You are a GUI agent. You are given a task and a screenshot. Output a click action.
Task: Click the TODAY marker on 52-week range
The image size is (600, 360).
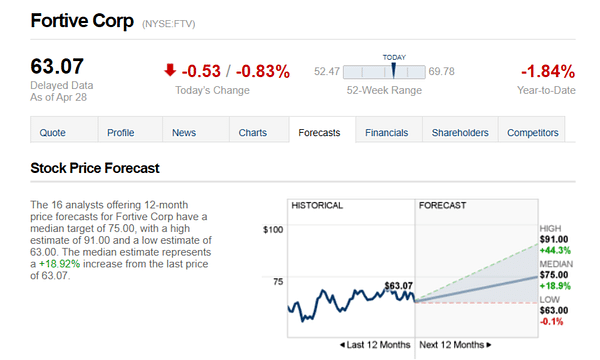(393, 71)
